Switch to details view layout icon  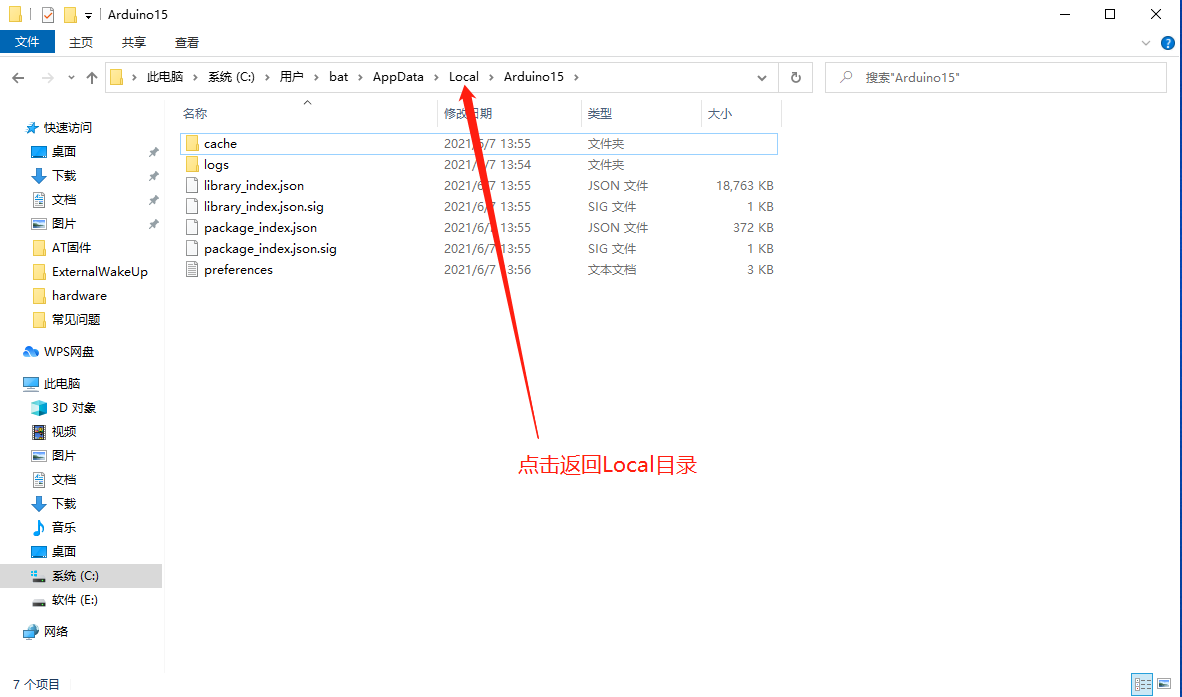coord(1143,684)
